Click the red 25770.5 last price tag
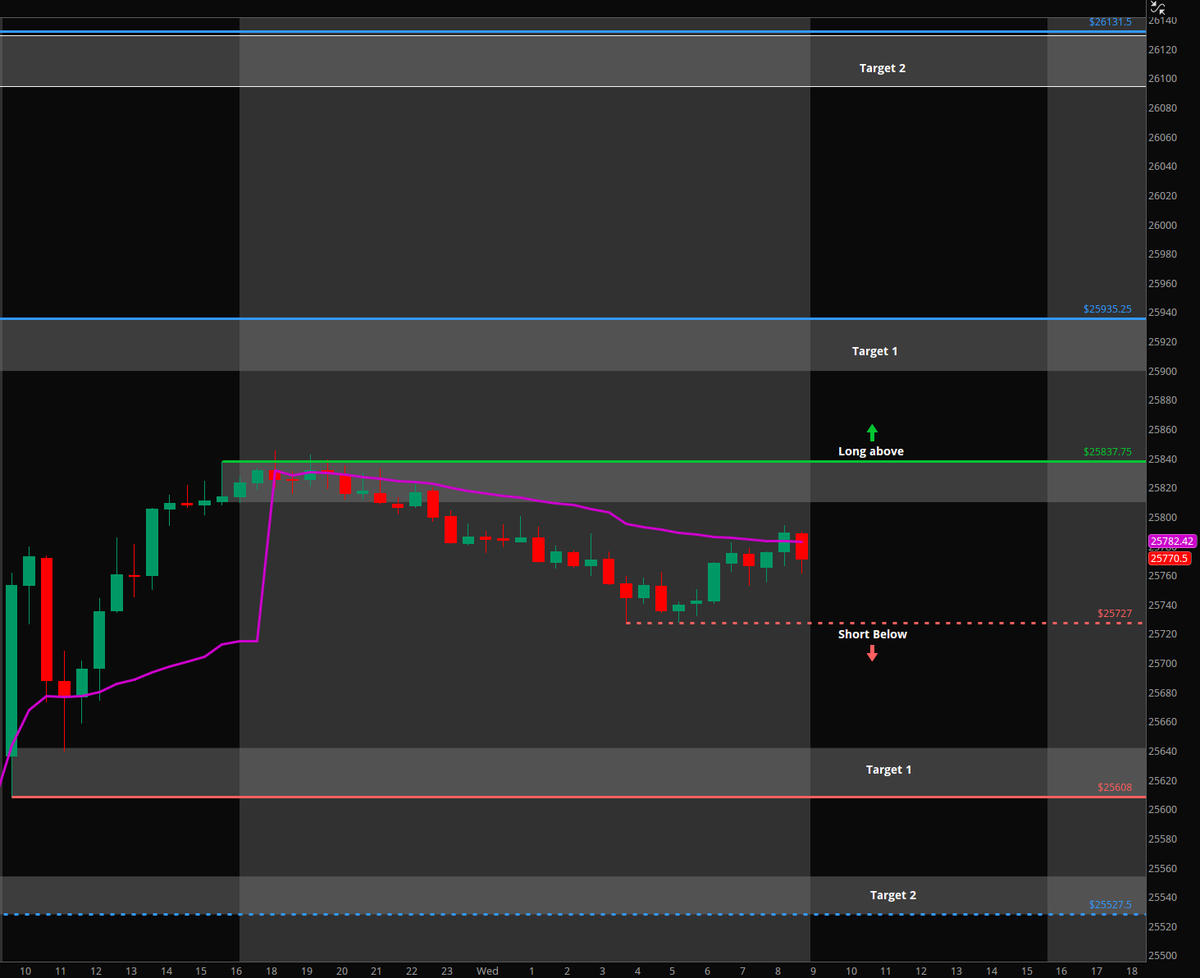The width and height of the screenshot is (1200, 978). [x=1168, y=559]
